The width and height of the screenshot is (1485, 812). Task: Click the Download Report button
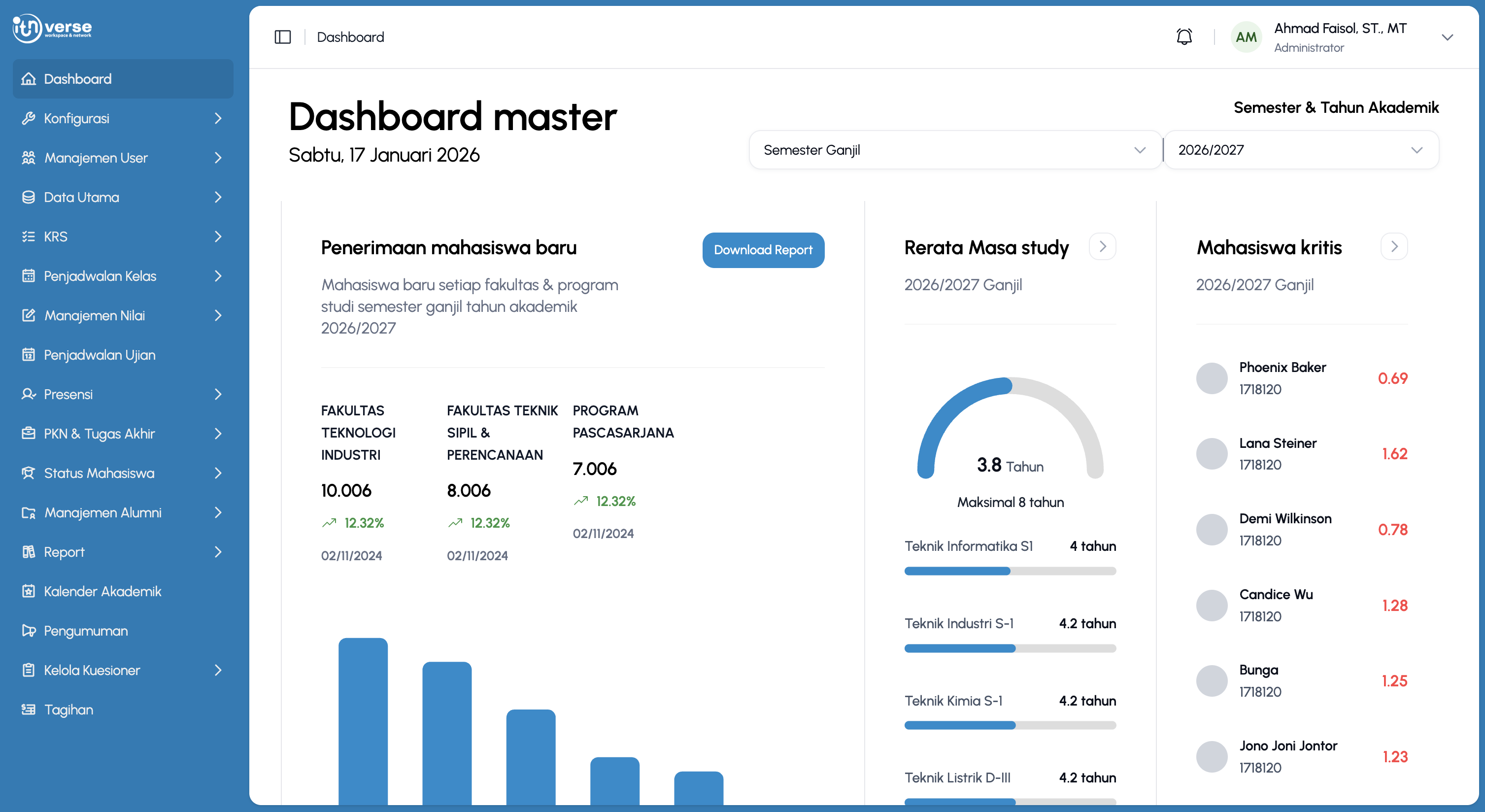[x=763, y=250]
